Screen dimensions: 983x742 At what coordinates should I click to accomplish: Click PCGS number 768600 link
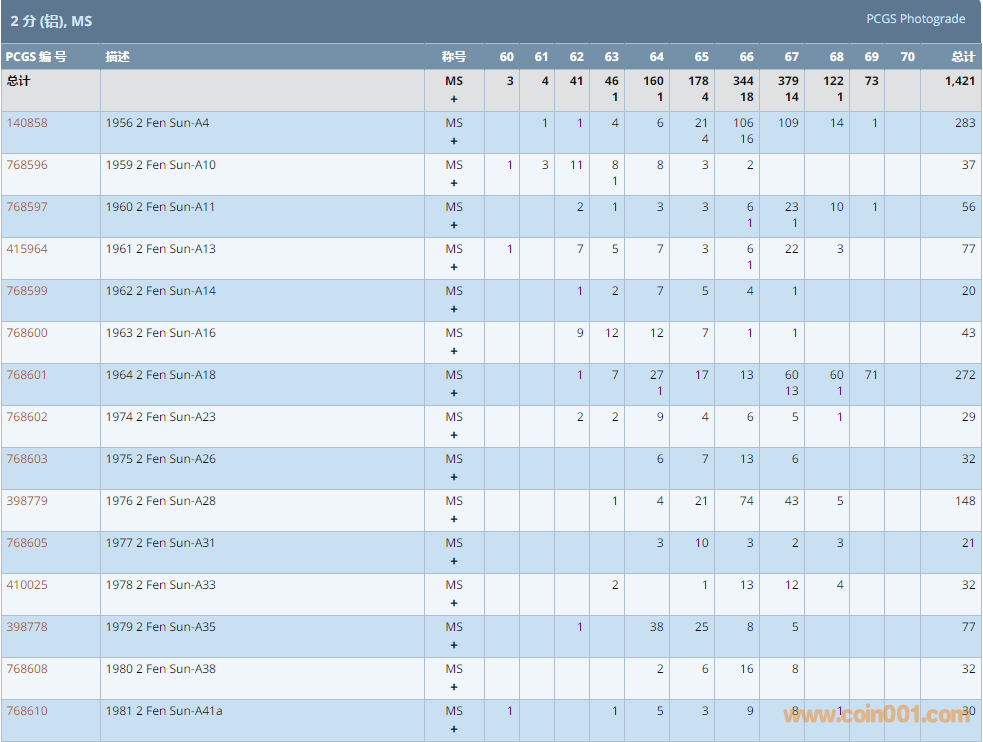click(x=27, y=333)
